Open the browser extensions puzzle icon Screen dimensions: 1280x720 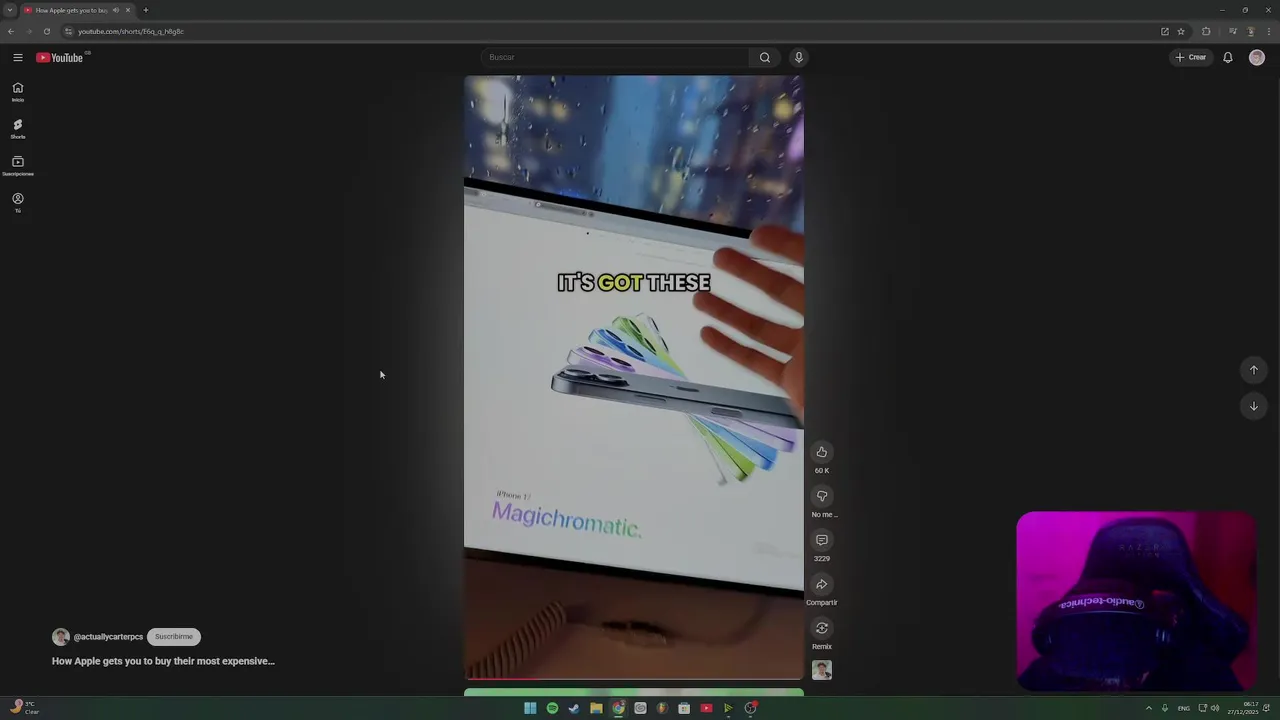tap(1206, 31)
